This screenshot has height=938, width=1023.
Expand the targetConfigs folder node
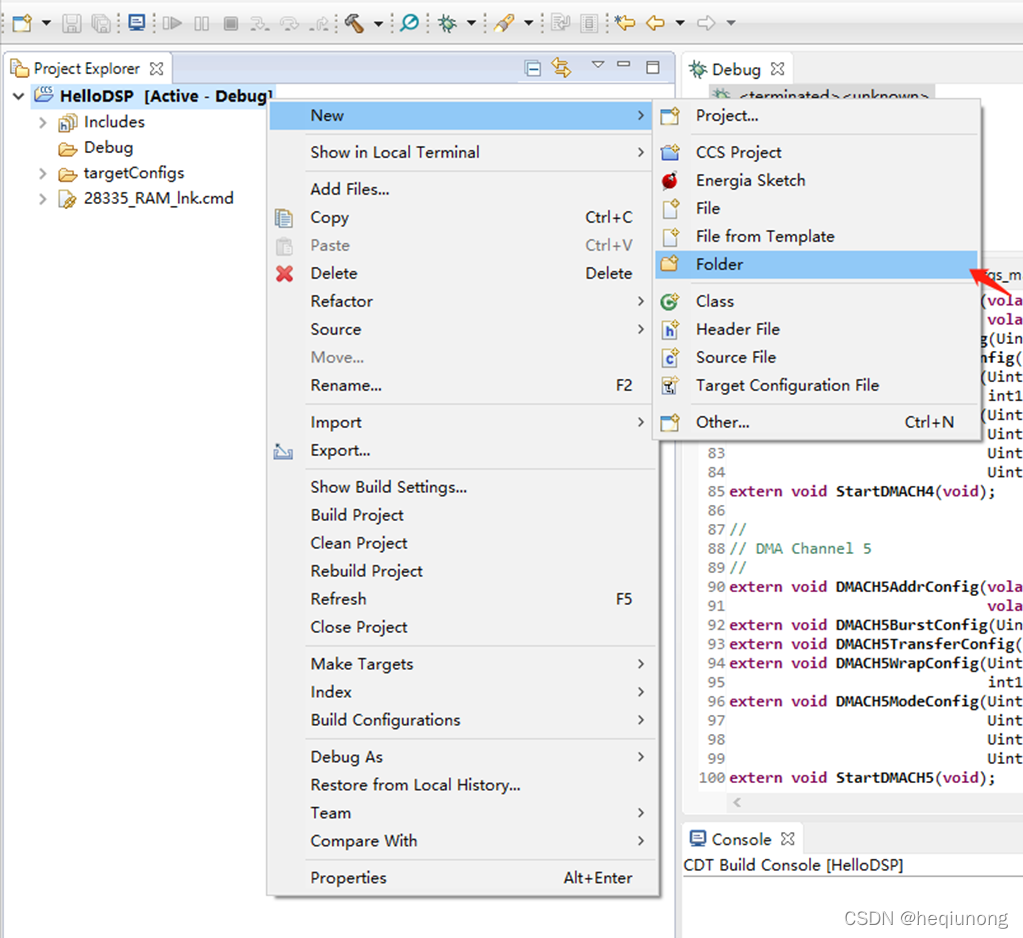coord(42,174)
